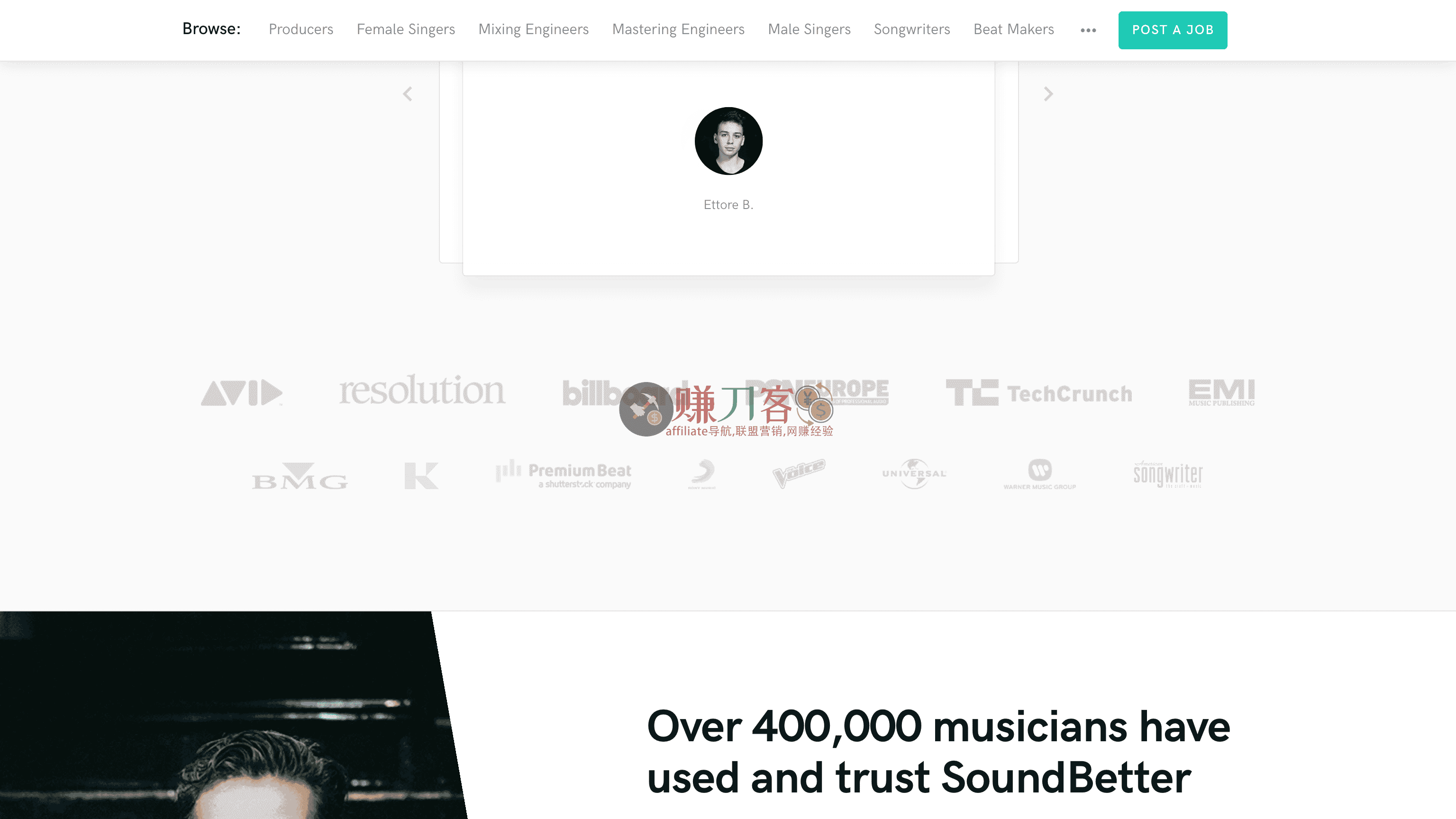
Task: Open the Female Singers category
Action: pos(405,29)
